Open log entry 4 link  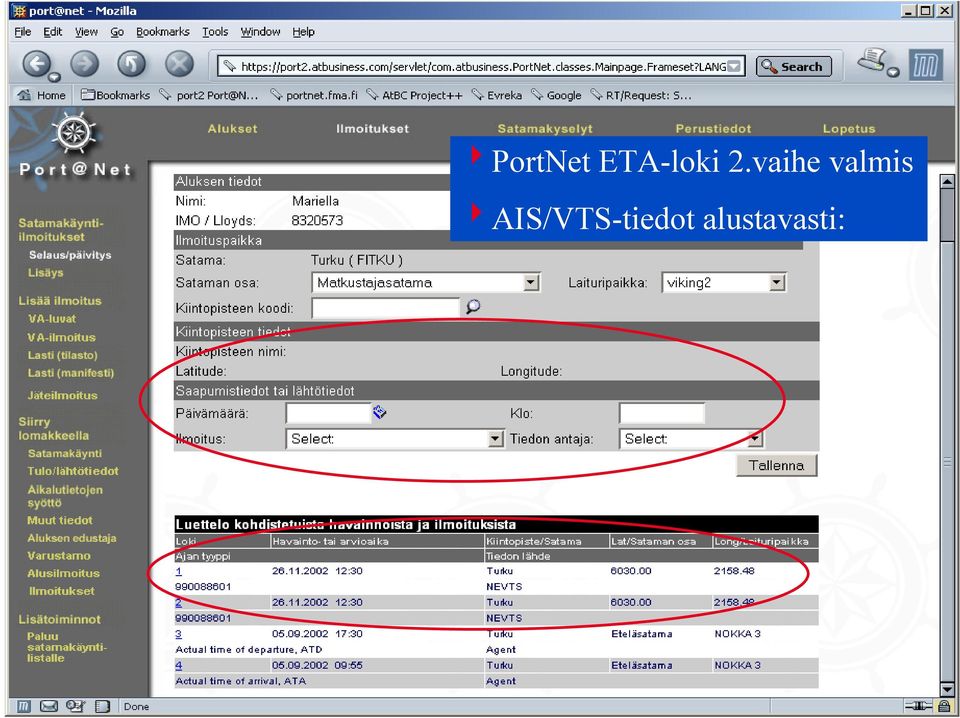pos(178,665)
